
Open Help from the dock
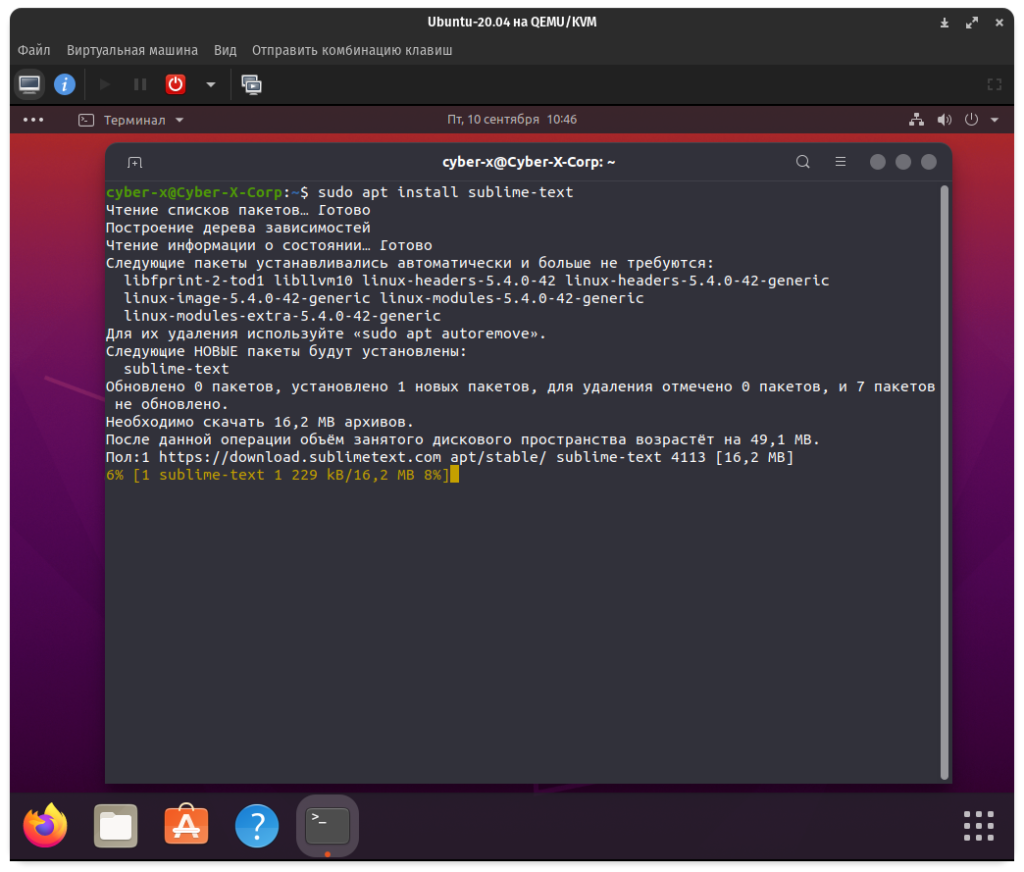[x=257, y=826]
